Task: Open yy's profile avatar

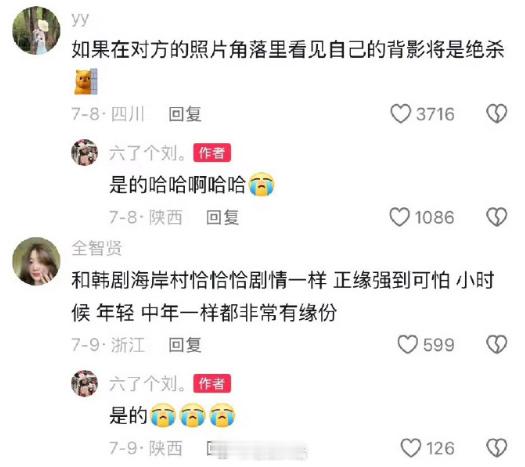Action: pos(36,30)
